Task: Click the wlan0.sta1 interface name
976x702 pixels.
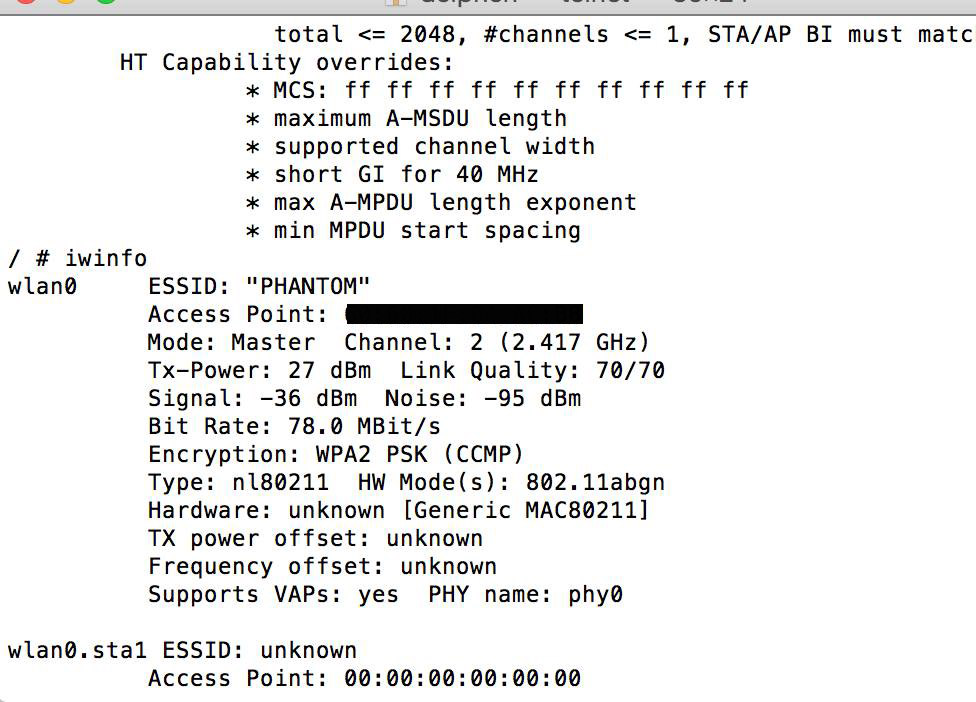Action: coord(77,650)
